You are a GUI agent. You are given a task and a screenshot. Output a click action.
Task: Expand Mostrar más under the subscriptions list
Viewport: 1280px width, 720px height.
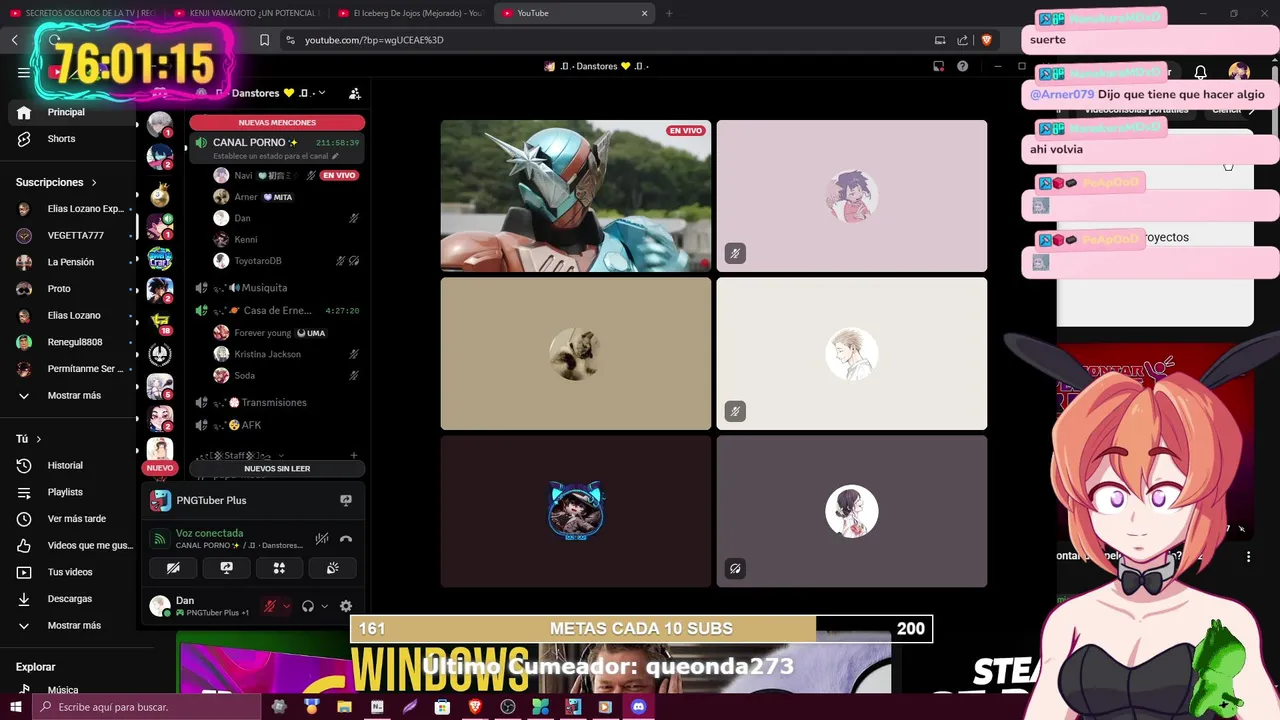[74, 395]
